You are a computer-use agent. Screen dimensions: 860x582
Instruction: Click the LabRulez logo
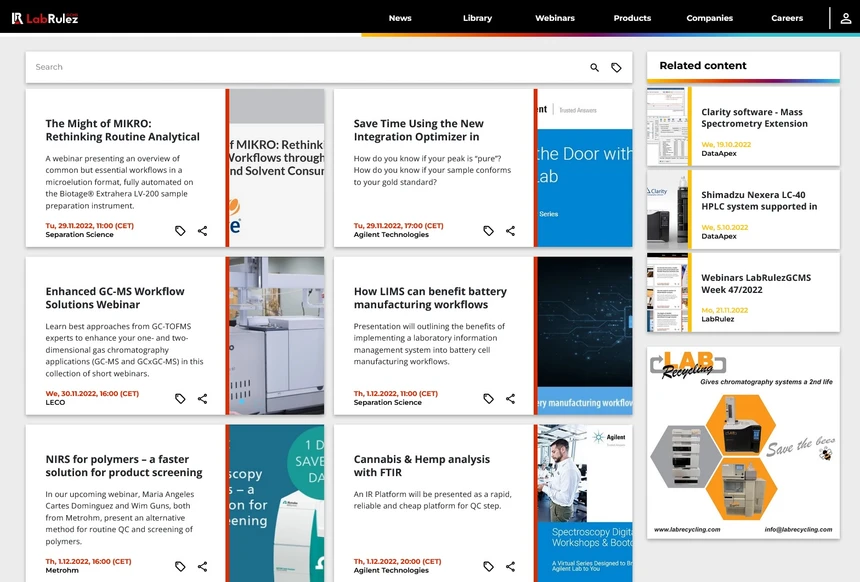click(x=45, y=18)
